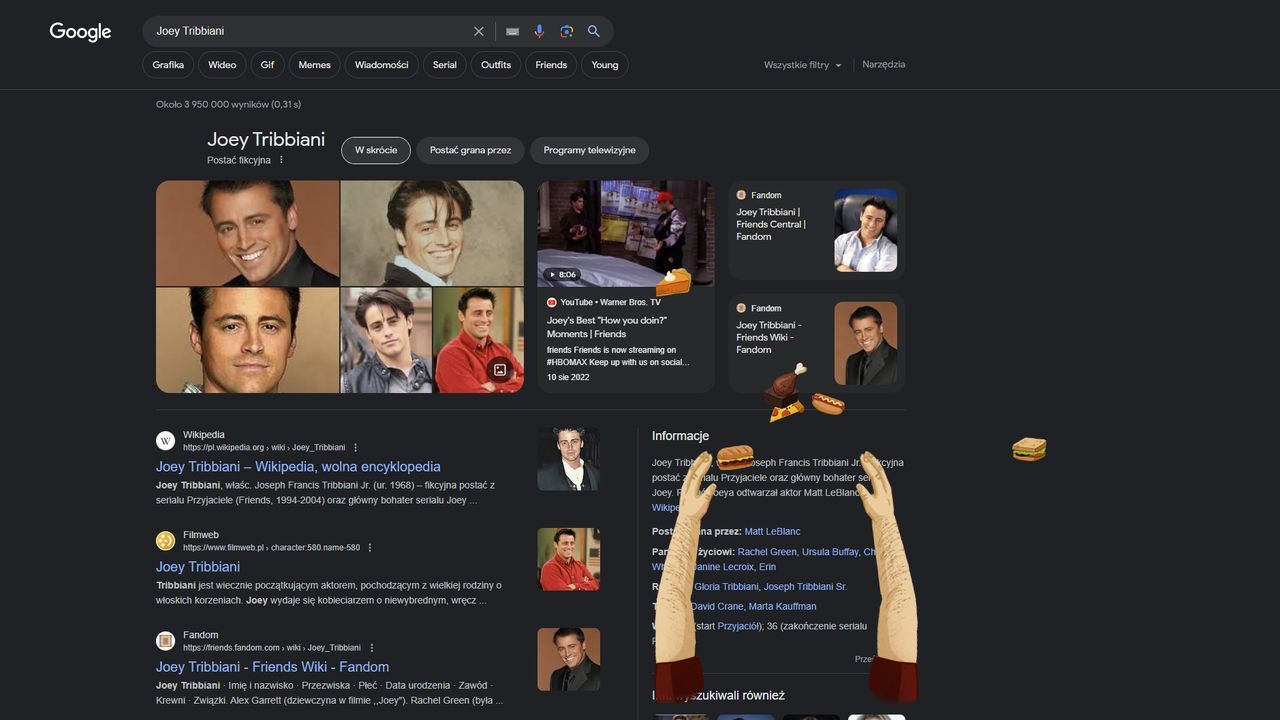Click the www.filmweb.pl URL breadcrumb
1280x720 pixels.
pyautogui.click(x=271, y=547)
